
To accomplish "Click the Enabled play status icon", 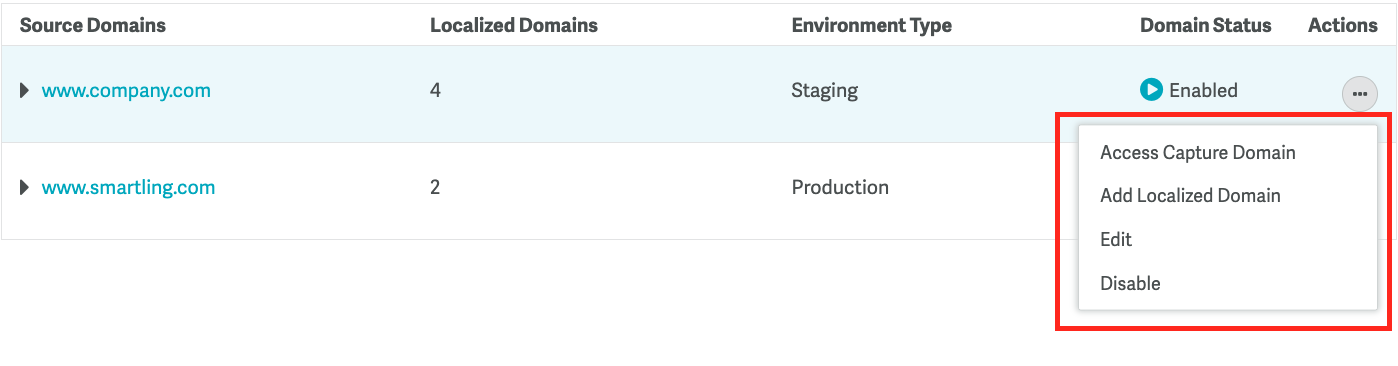I will tap(1151, 90).
